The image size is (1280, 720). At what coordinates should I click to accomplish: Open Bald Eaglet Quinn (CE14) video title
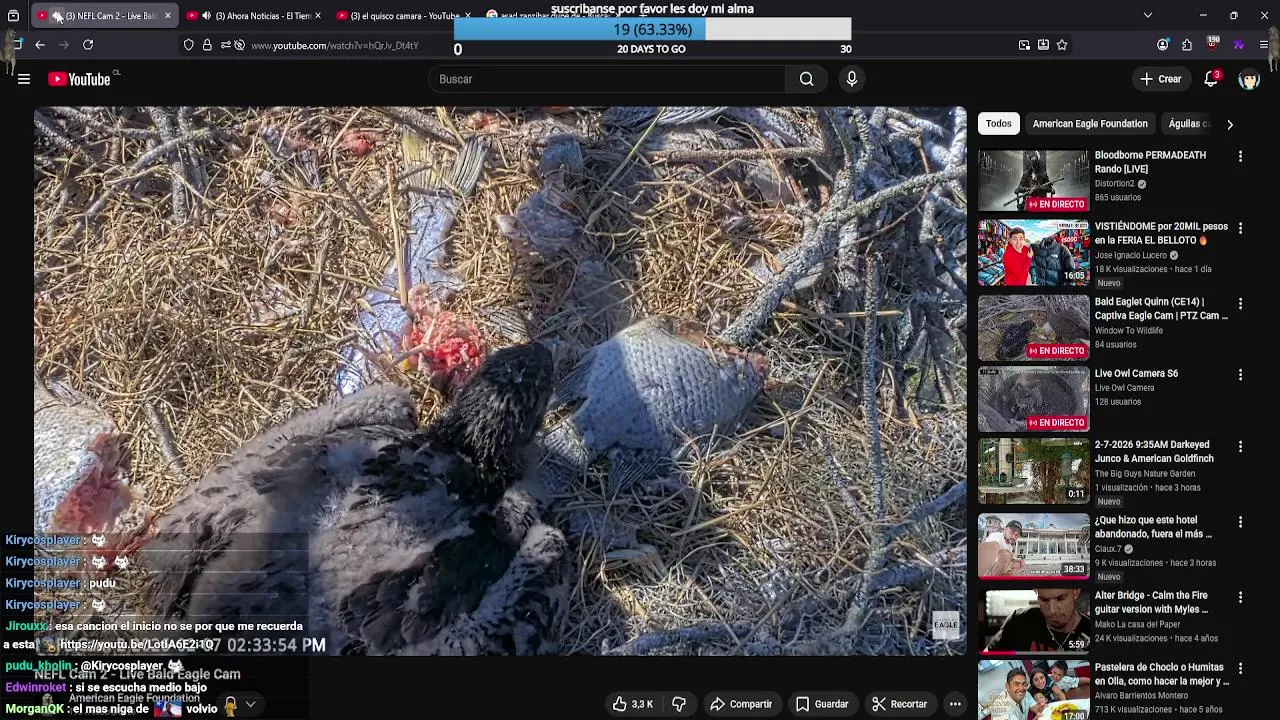coord(1161,309)
